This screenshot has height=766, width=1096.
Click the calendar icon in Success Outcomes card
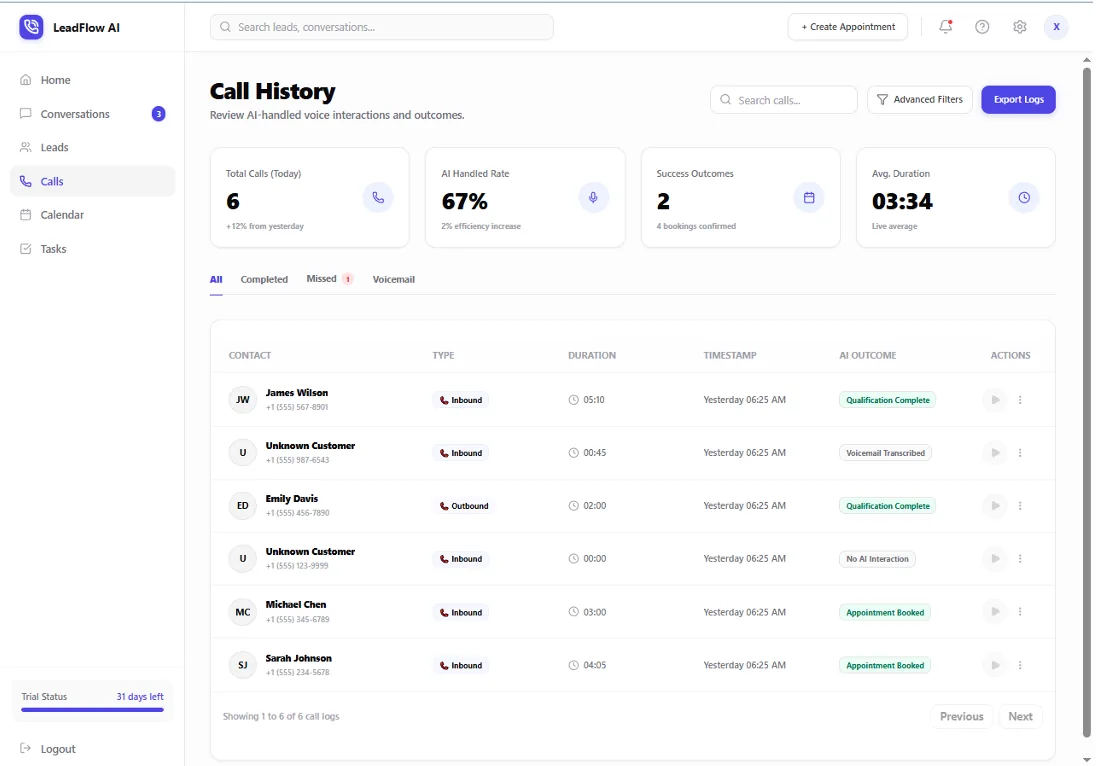[809, 198]
